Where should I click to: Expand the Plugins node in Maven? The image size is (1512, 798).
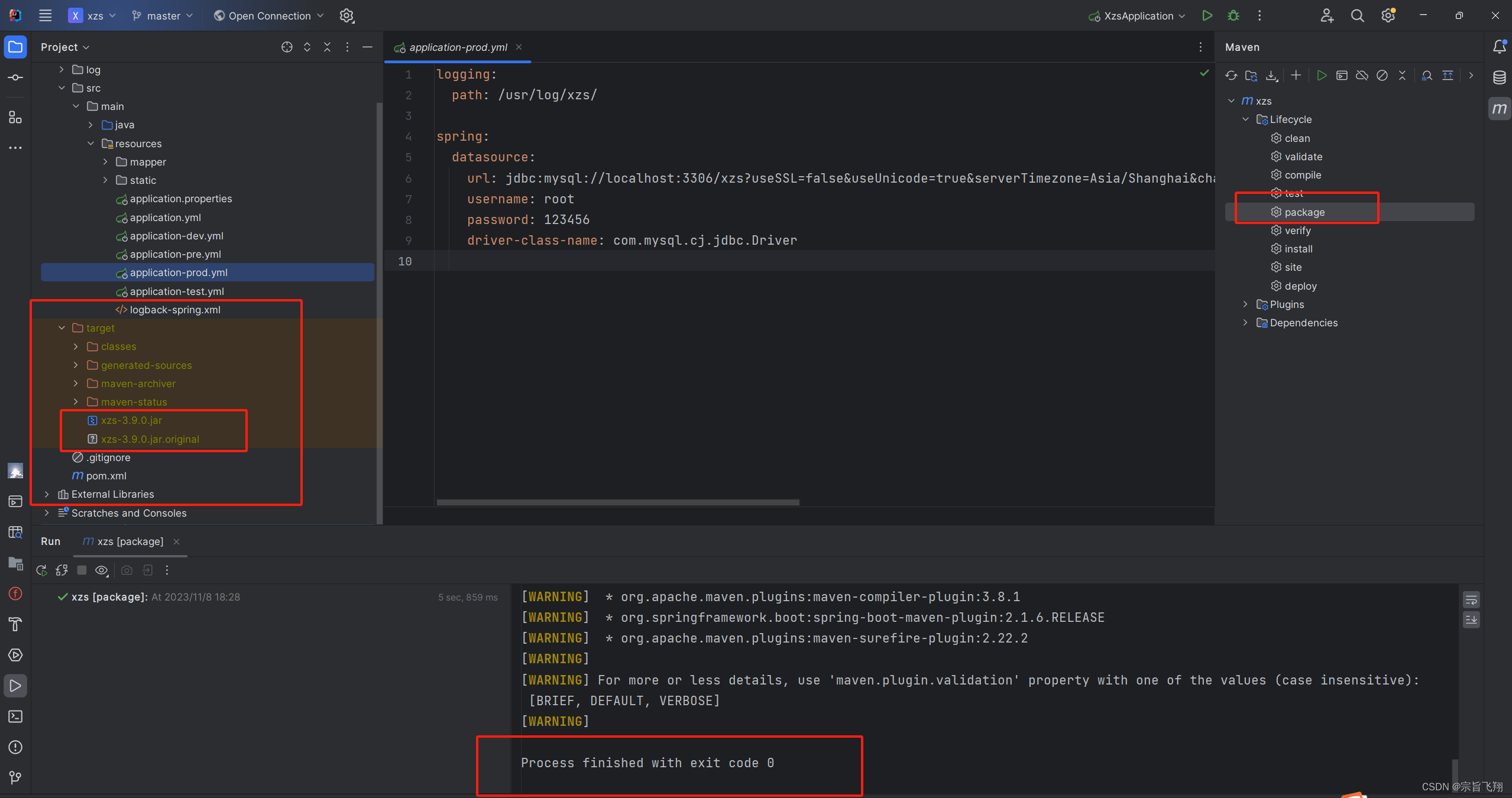tap(1245, 304)
